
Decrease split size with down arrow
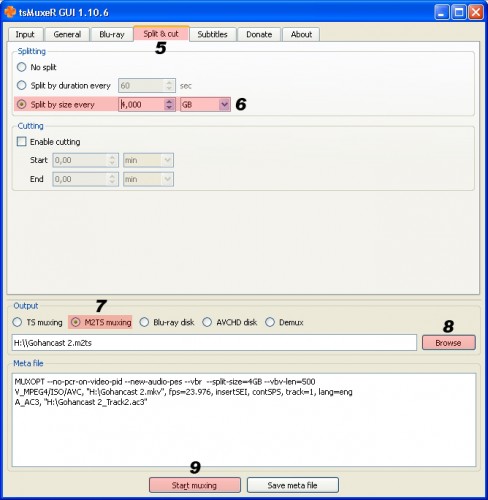(169, 108)
